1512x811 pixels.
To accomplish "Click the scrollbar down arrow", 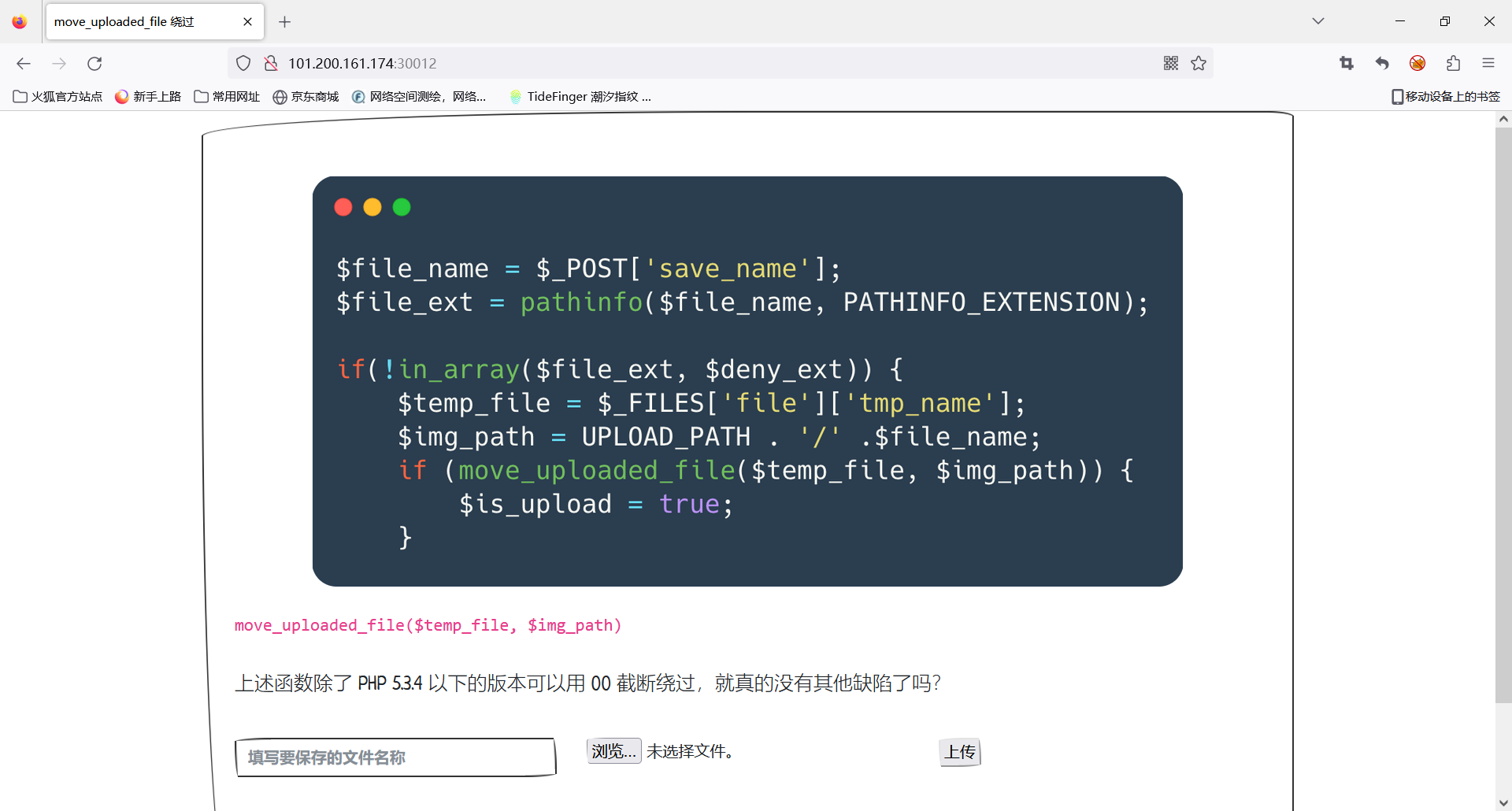I will coord(1503,802).
